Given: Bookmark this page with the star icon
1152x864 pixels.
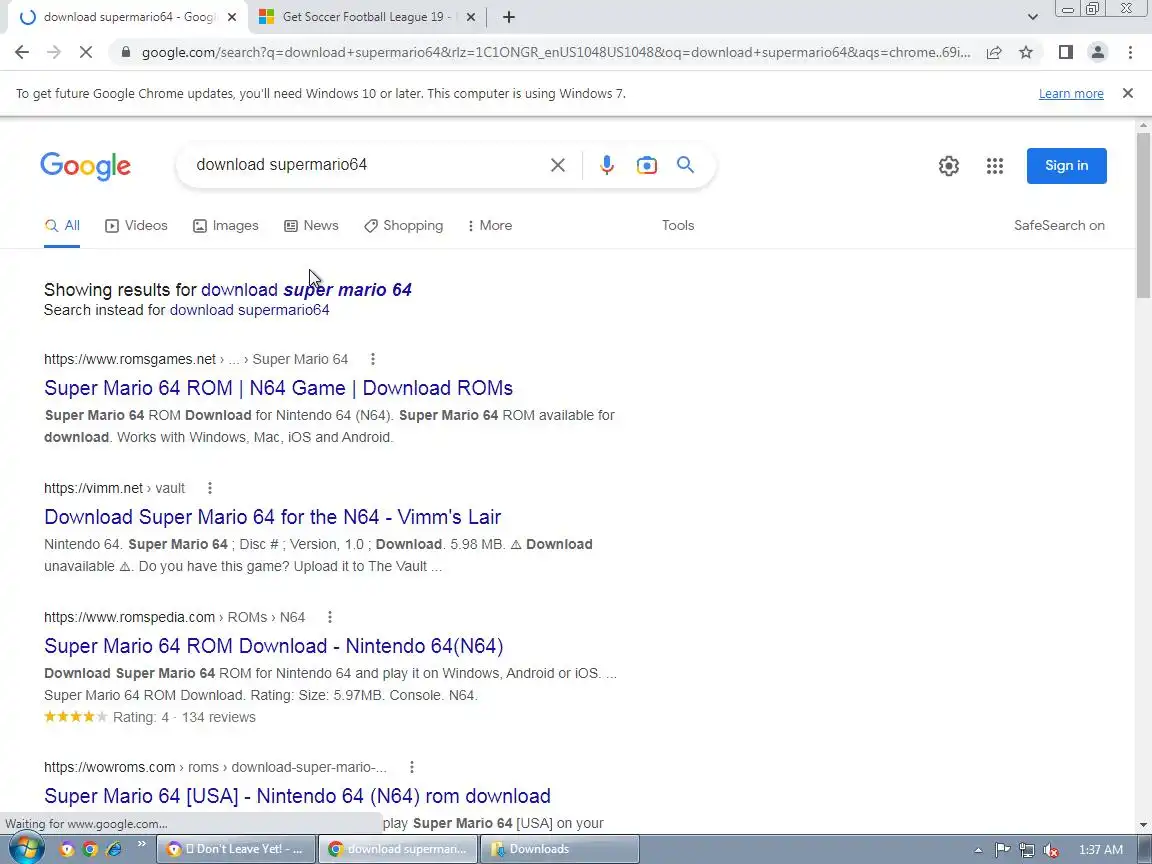Looking at the screenshot, I should [x=1026, y=52].
